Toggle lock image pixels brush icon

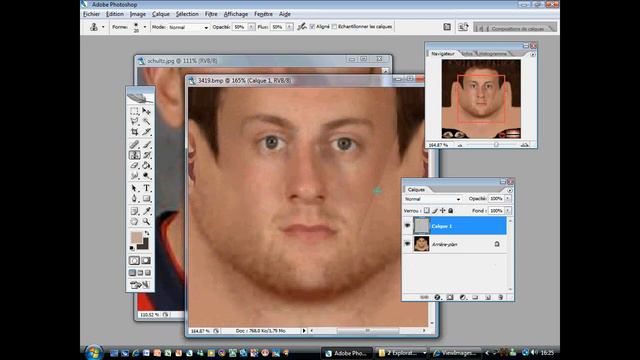click(435, 211)
